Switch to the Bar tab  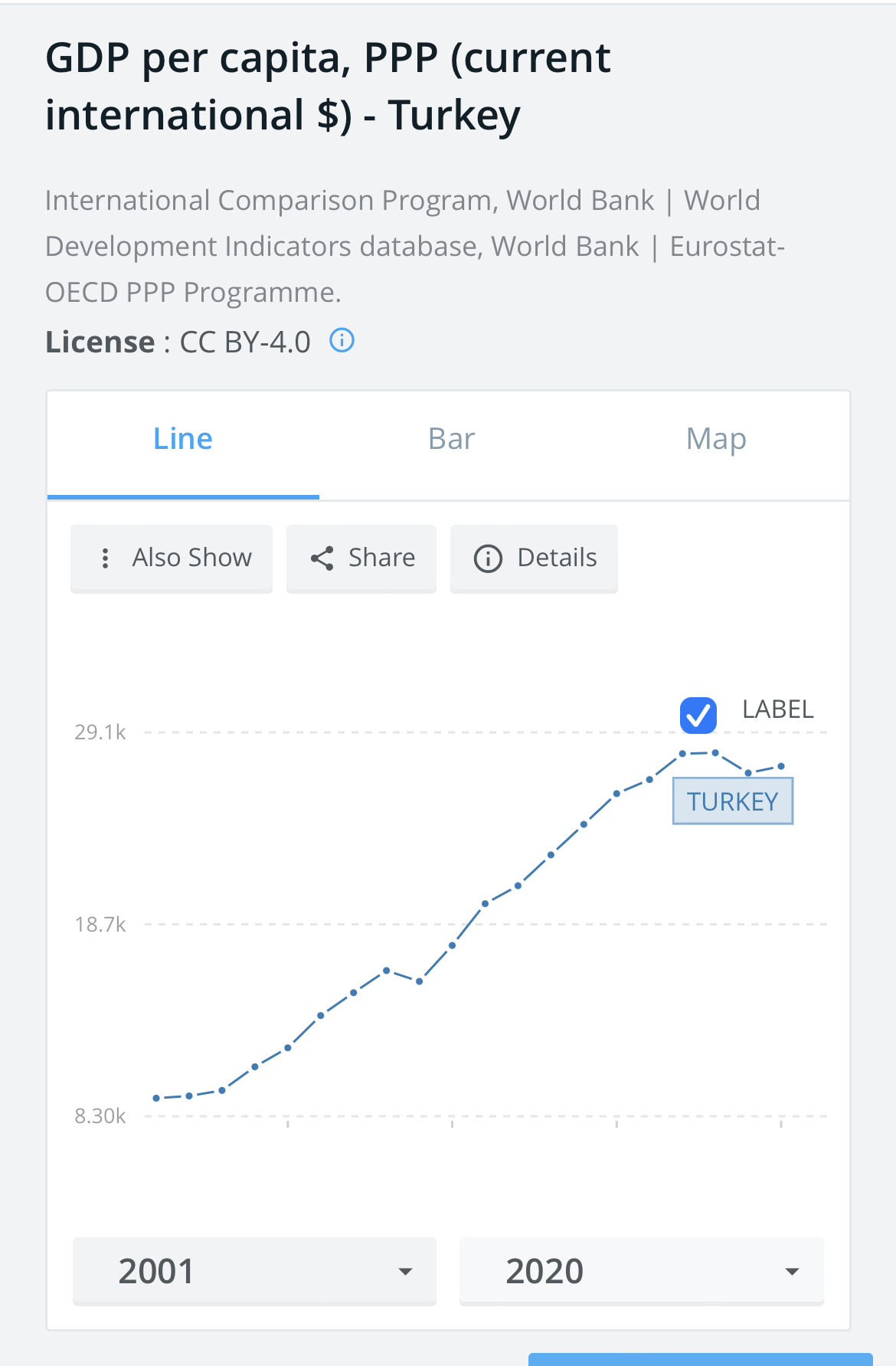(451, 439)
